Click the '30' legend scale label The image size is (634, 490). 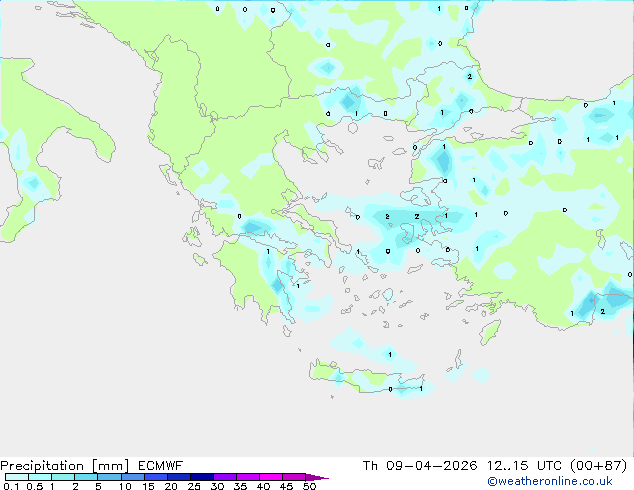tap(217, 486)
